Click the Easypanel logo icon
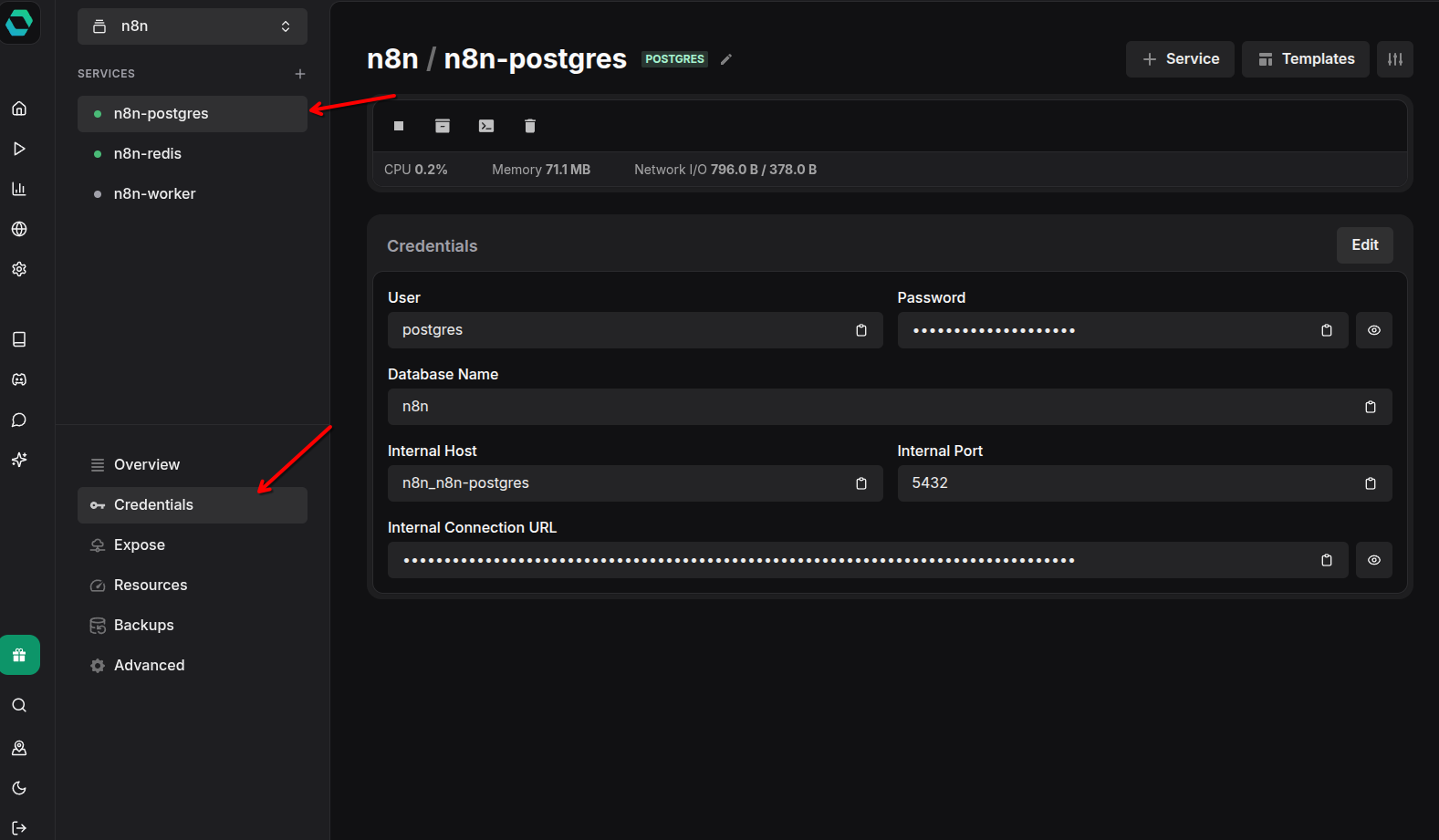Screen dimensions: 1439x840 [x=19, y=22]
